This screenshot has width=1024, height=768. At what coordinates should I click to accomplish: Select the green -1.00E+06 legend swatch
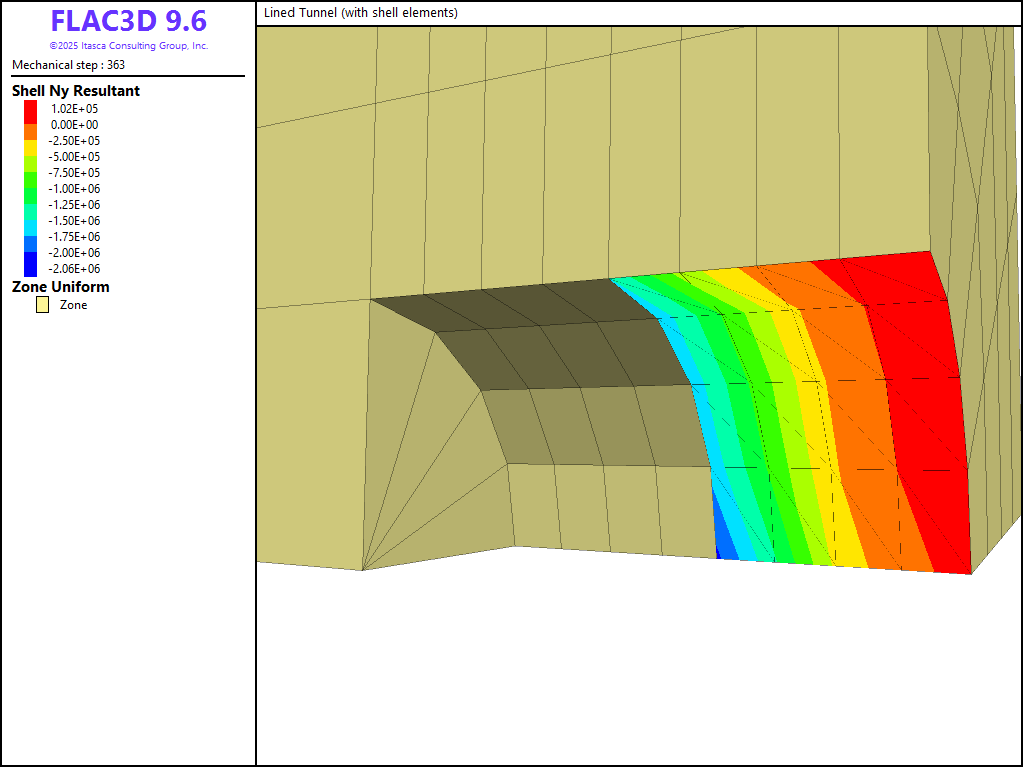tap(30, 189)
